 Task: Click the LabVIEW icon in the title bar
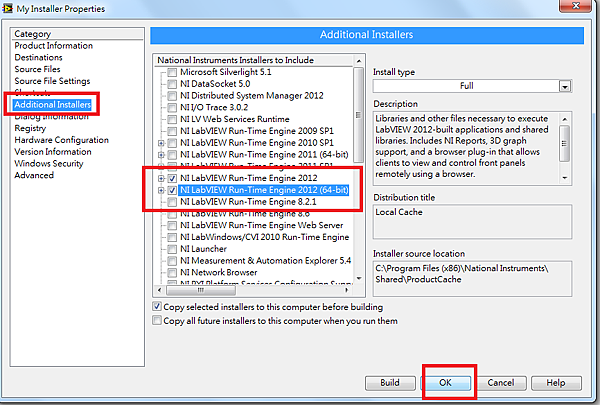[7, 8]
